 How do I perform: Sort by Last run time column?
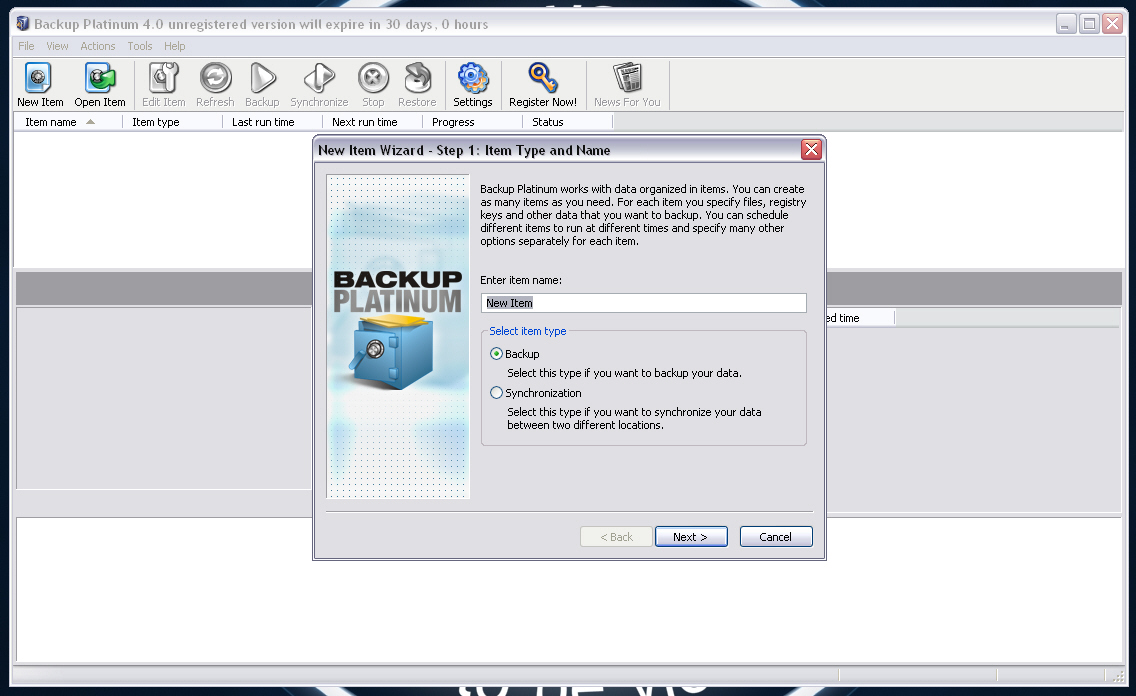tap(272, 122)
